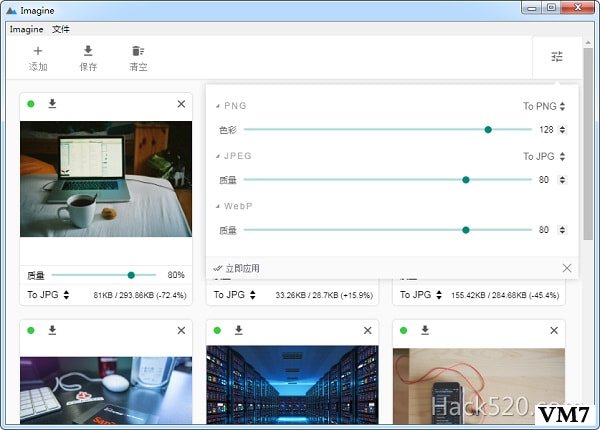Click the WebP quality stepper arrows at 80

click(562, 230)
